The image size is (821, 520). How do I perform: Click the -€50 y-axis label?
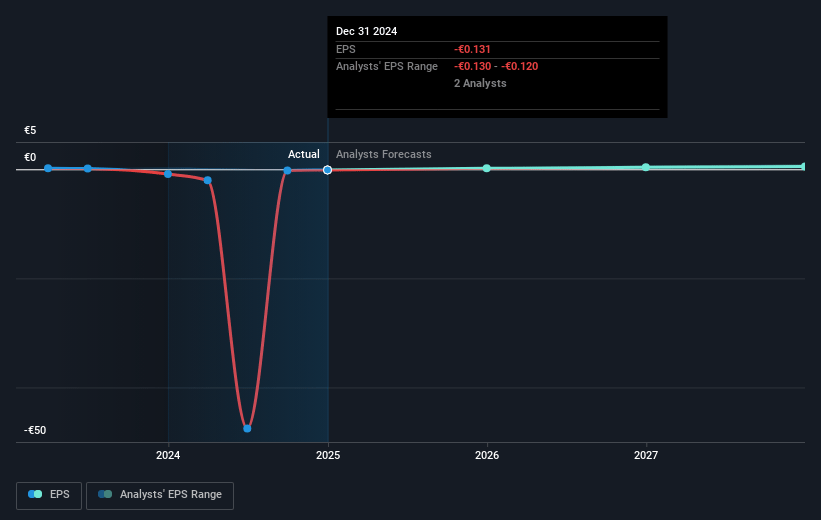click(35, 430)
